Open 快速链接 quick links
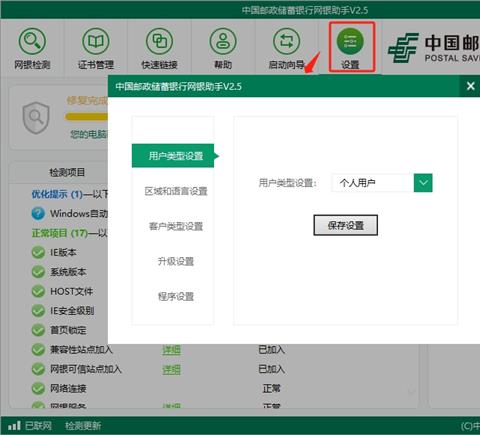The width and height of the screenshot is (480, 435). [159, 42]
